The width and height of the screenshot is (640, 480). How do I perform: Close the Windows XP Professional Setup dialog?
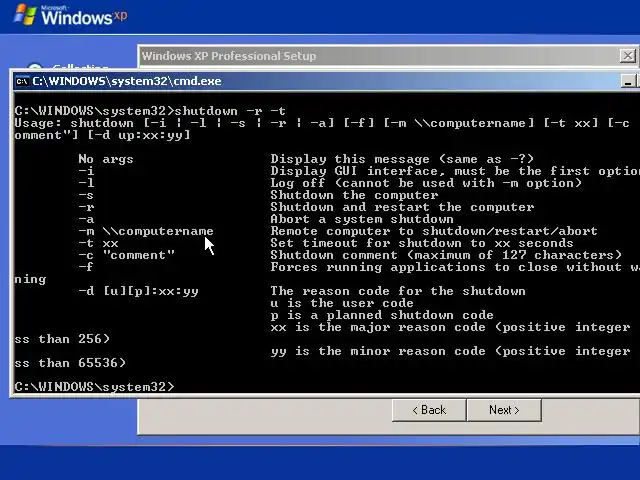coord(628,56)
